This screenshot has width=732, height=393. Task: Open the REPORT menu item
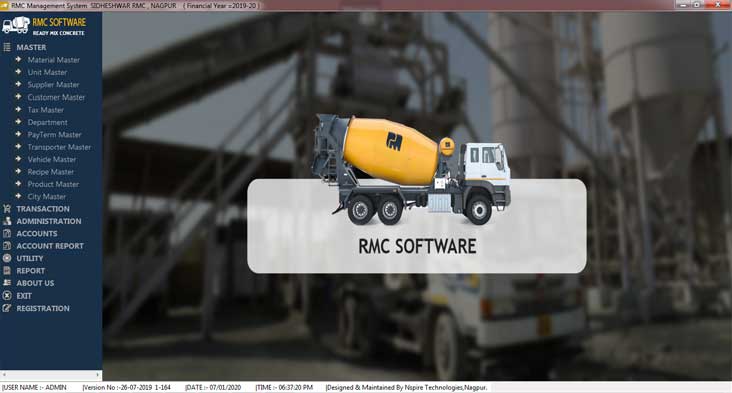click(31, 271)
